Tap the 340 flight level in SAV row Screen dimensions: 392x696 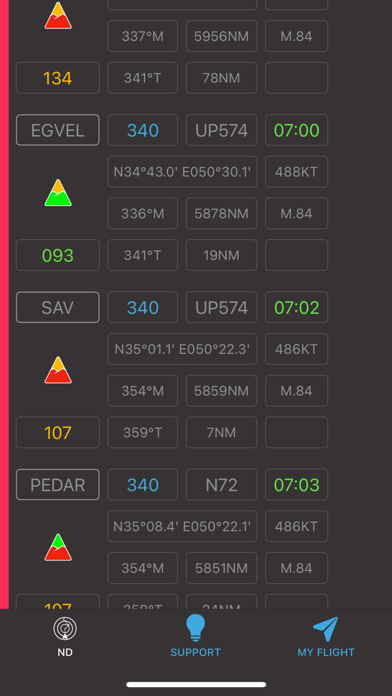[143, 307]
